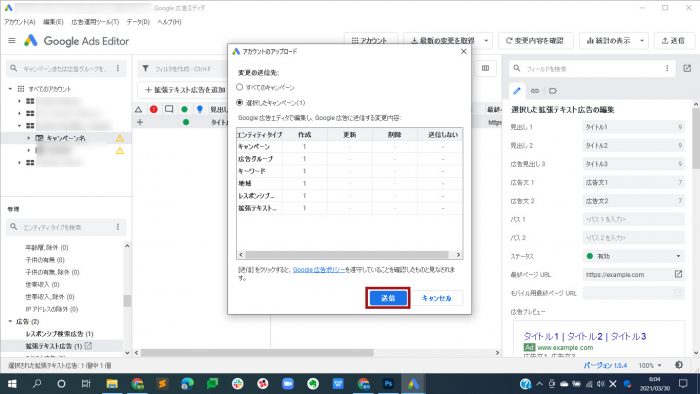Open データ(D) menu
This screenshot has width=700, height=394.
click(x=138, y=22)
